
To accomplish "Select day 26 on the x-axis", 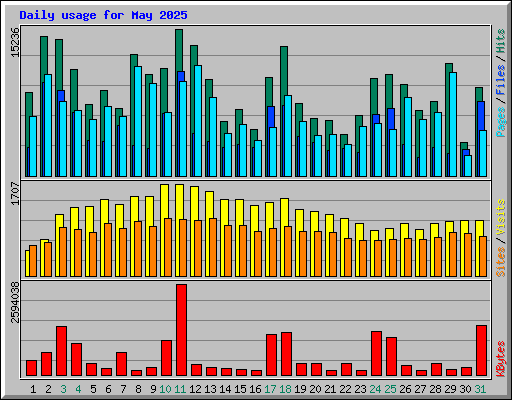I will pos(405,389).
